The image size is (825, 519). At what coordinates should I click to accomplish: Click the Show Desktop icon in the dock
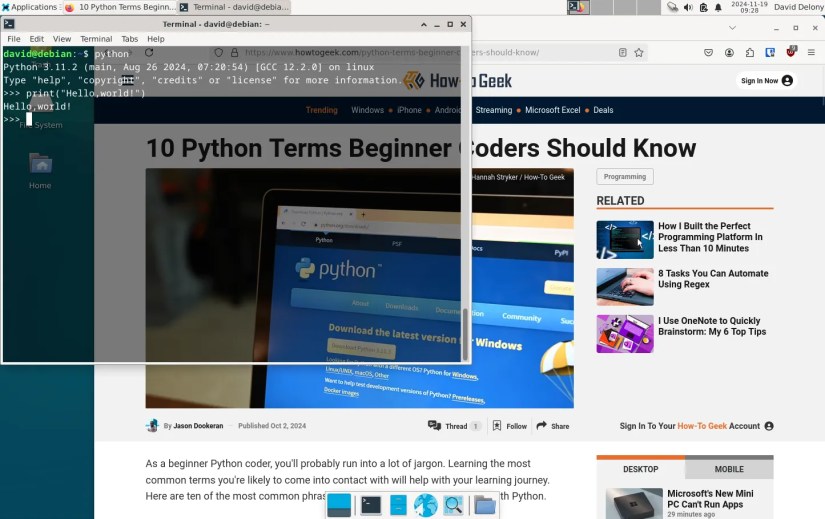pyautogui.click(x=339, y=505)
